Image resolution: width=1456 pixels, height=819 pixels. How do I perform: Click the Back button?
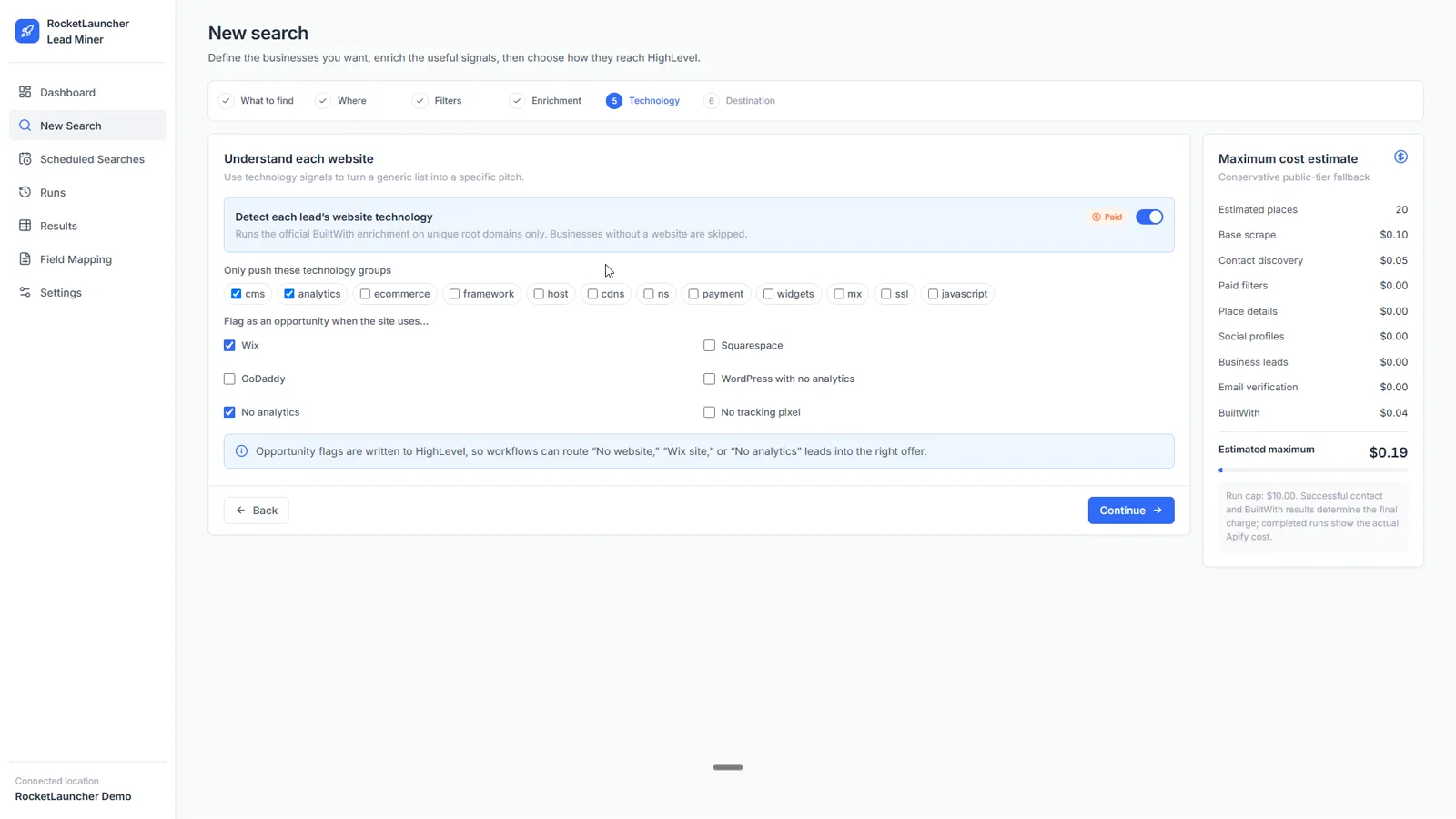[257, 511]
